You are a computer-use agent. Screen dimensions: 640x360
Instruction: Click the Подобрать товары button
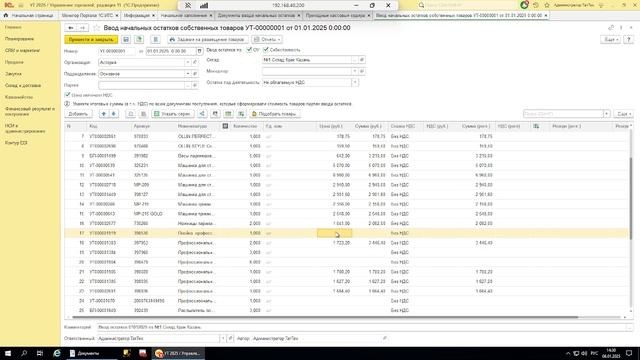pos(274,114)
